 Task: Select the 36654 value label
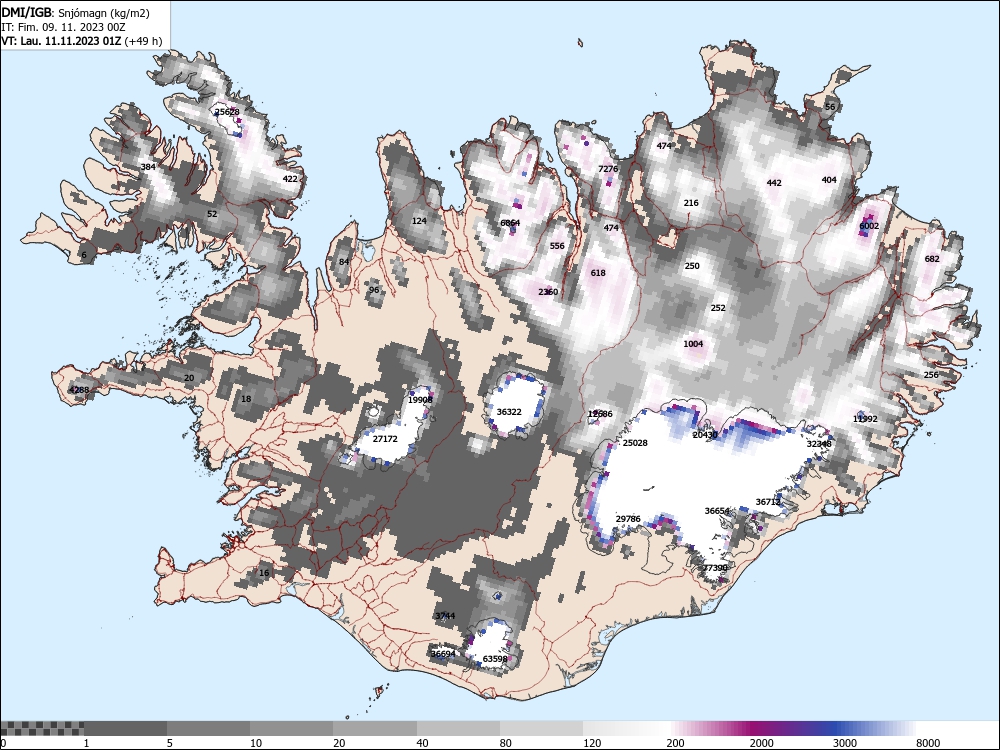[x=717, y=511]
